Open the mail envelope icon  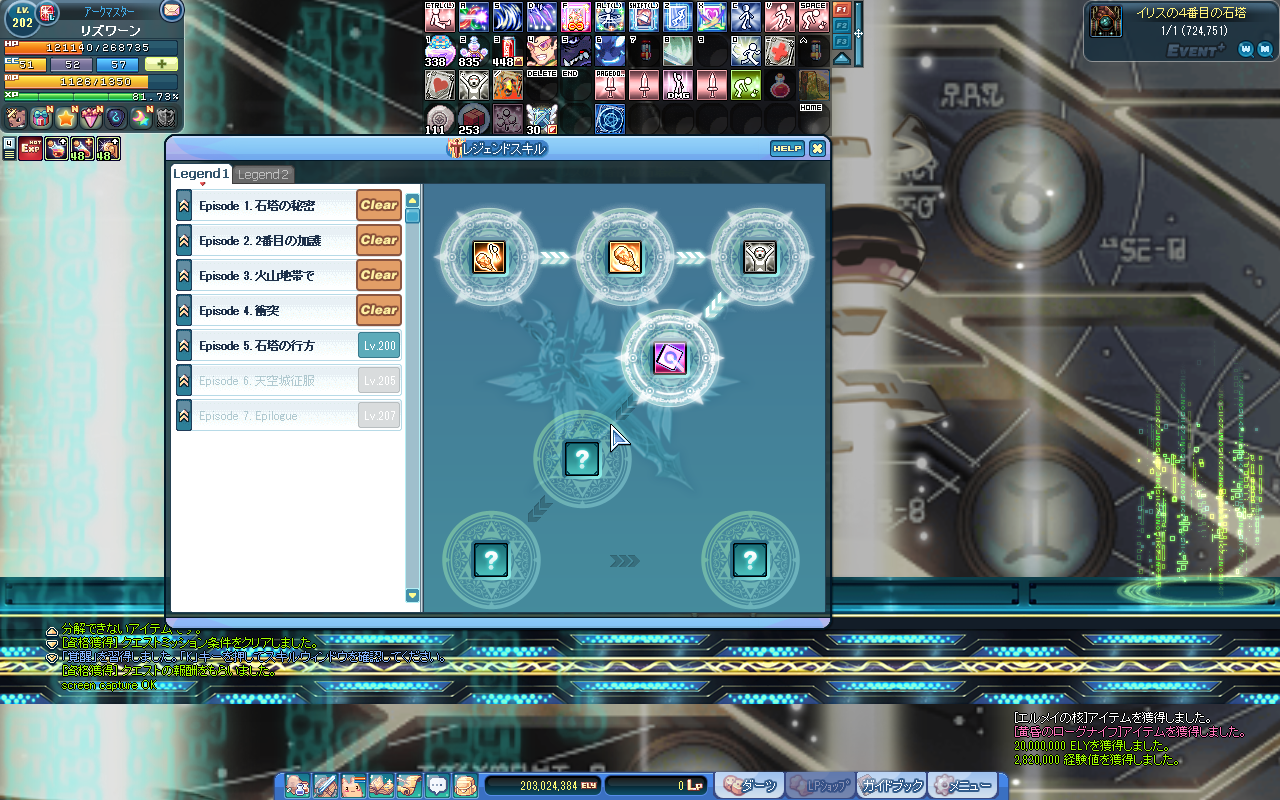(172, 11)
